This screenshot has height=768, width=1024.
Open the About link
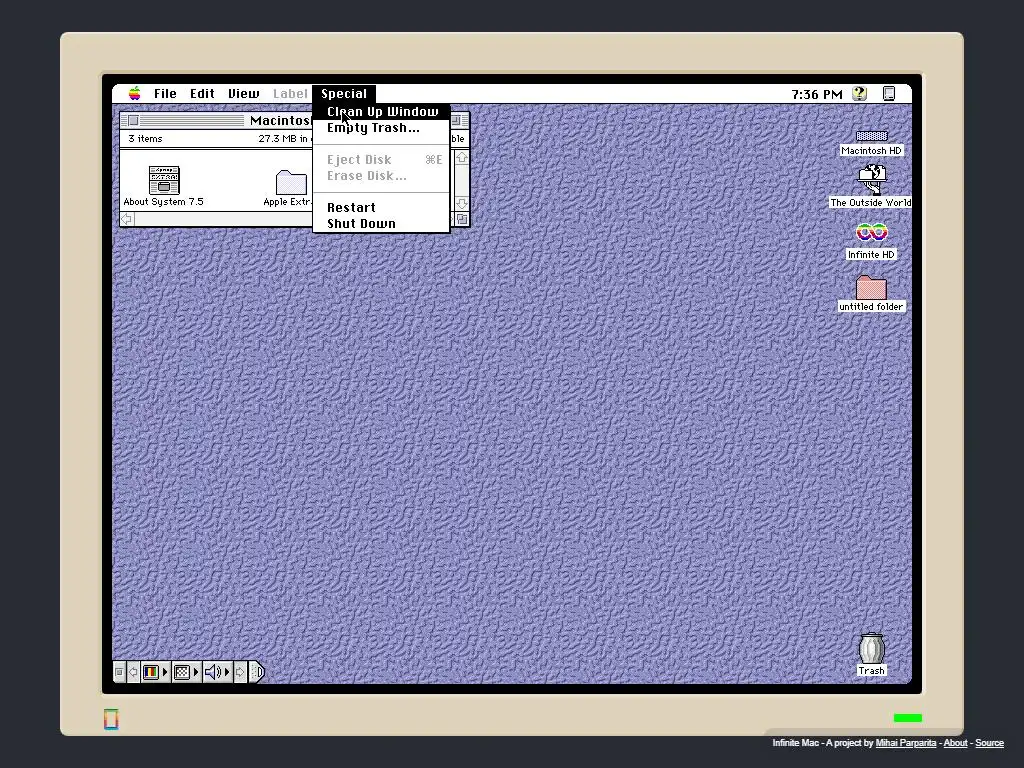(955, 743)
